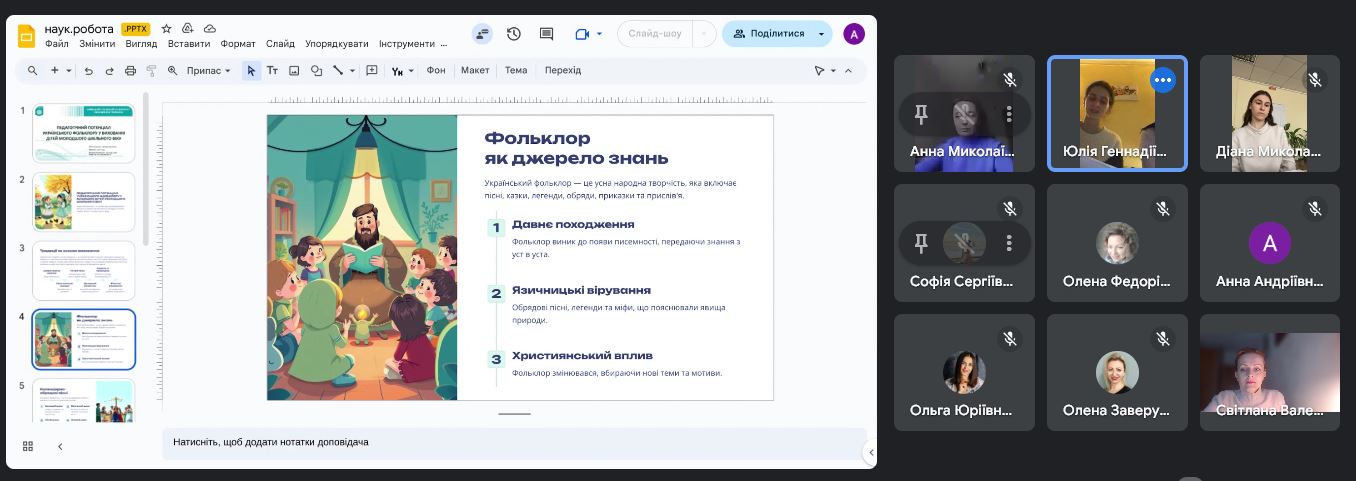Open grid view of slides
The height and width of the screenshot is (481, 1356).
coord(28,446)
